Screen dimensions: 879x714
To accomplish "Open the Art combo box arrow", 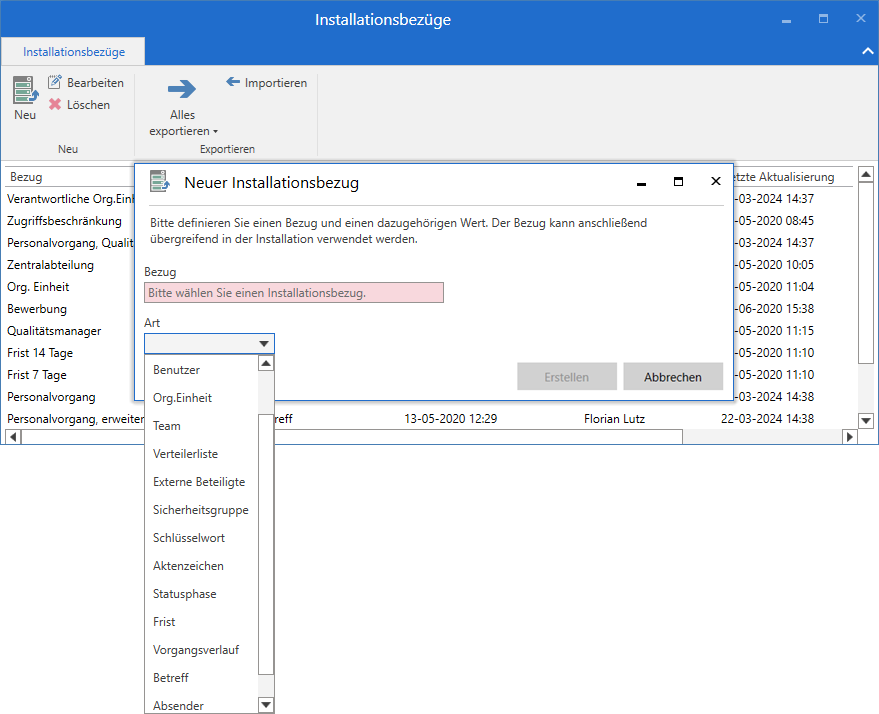I will click(264, 344).
